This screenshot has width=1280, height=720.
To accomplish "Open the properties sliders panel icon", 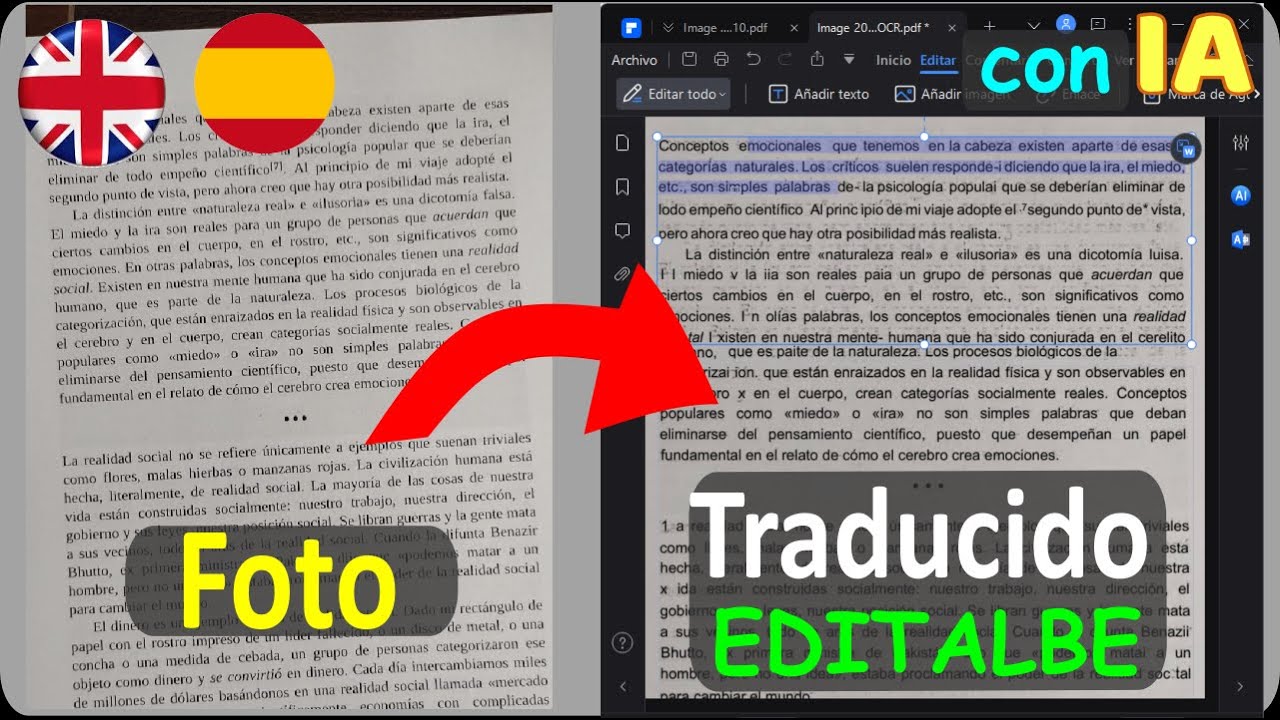I will tap(1241, 143).
